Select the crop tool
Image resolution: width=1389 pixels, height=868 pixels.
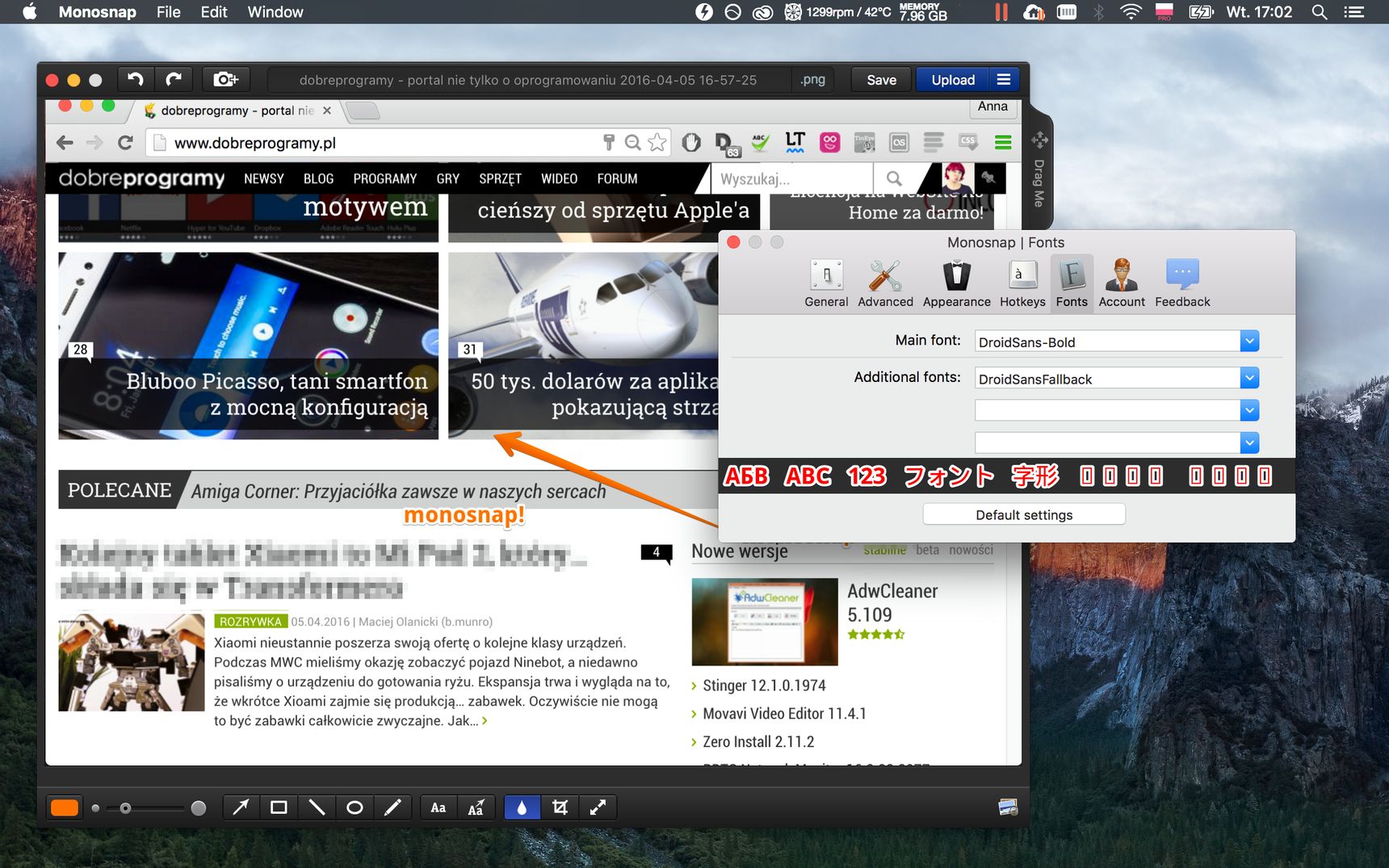point(560,807)
